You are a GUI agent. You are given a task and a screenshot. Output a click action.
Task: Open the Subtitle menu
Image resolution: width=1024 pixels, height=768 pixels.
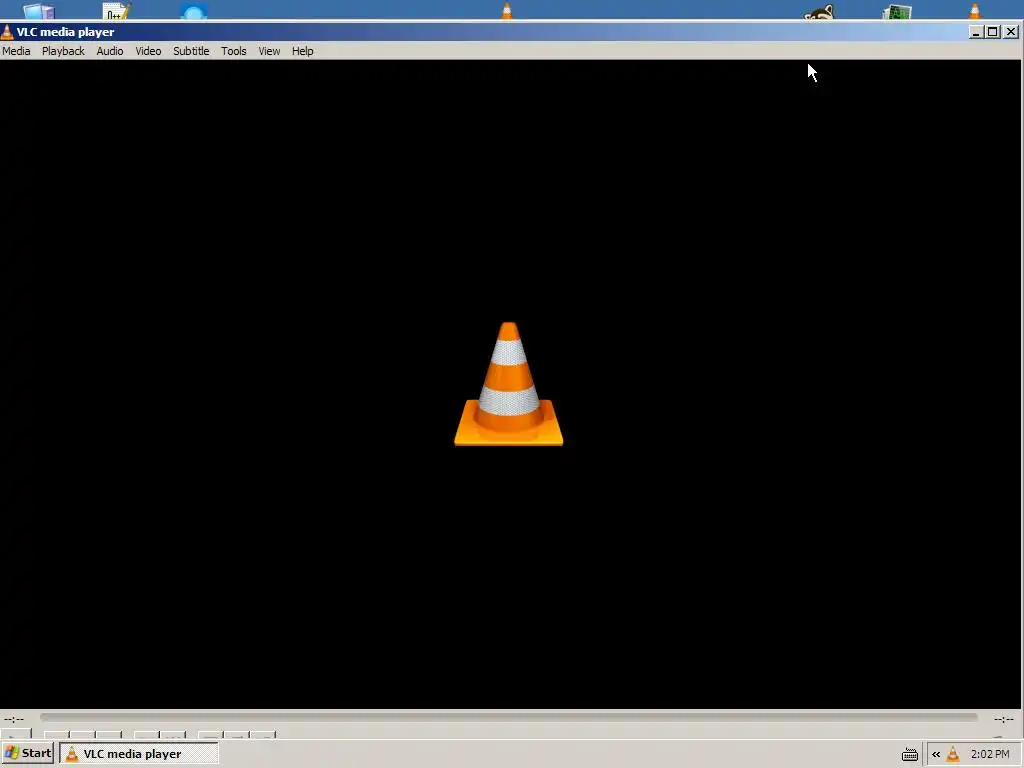tap(191, 51)
